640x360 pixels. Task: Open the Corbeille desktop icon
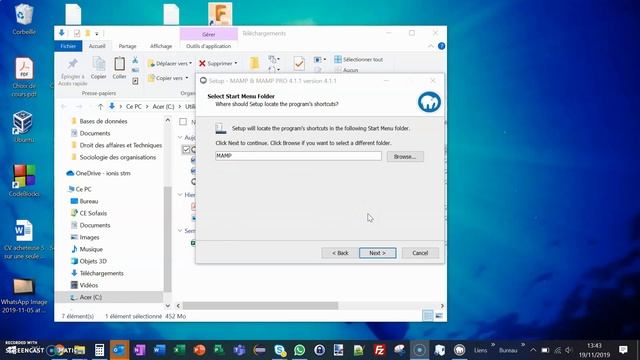pos(24,19)
